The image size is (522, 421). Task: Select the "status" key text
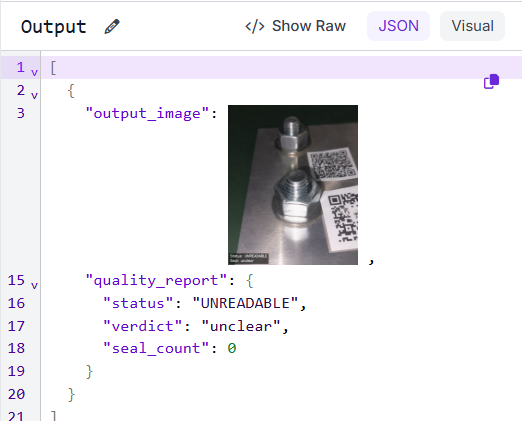138,303
